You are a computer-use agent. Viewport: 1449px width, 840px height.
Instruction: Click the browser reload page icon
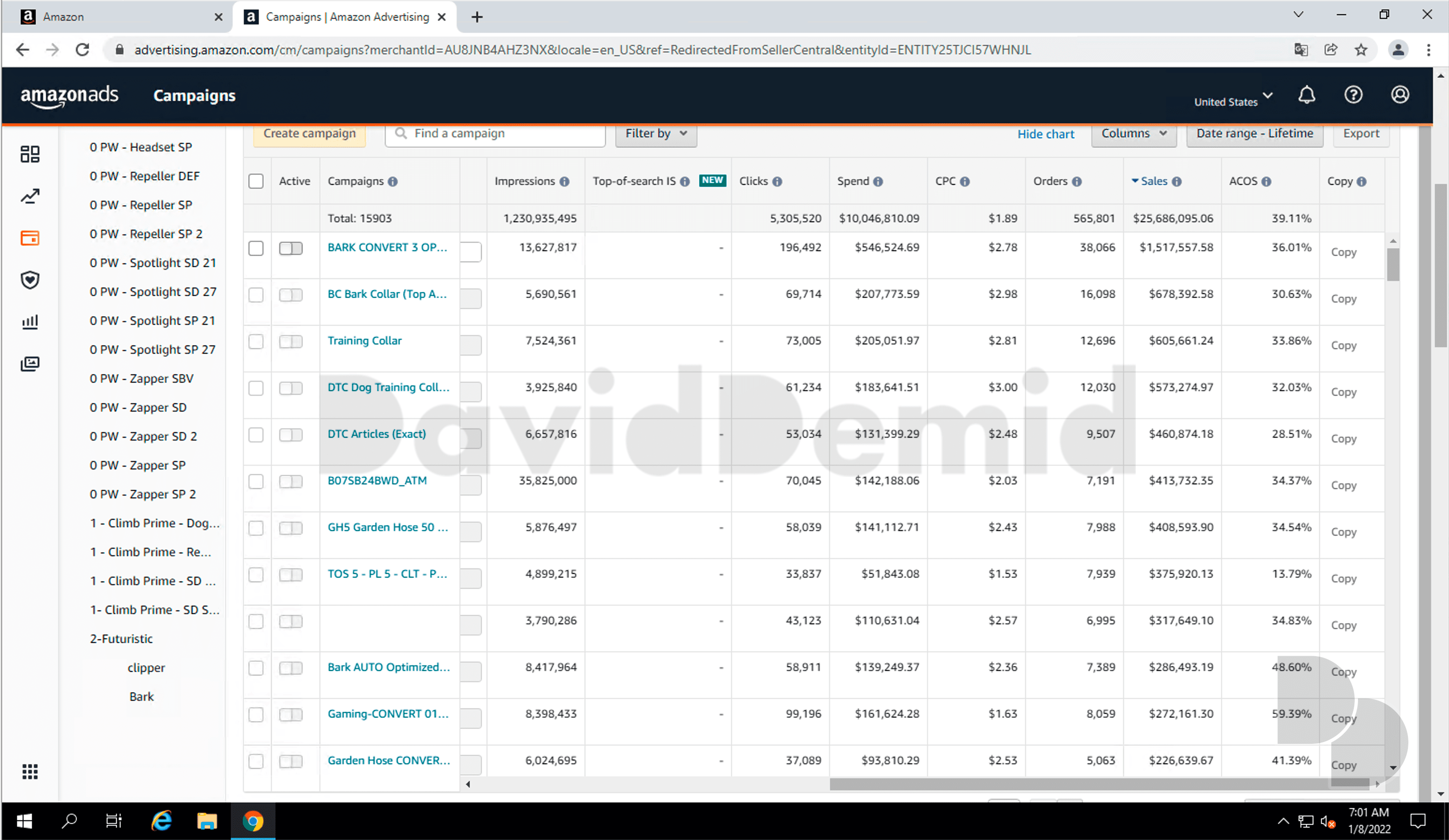pyautogui.click(x=83, y=50)
